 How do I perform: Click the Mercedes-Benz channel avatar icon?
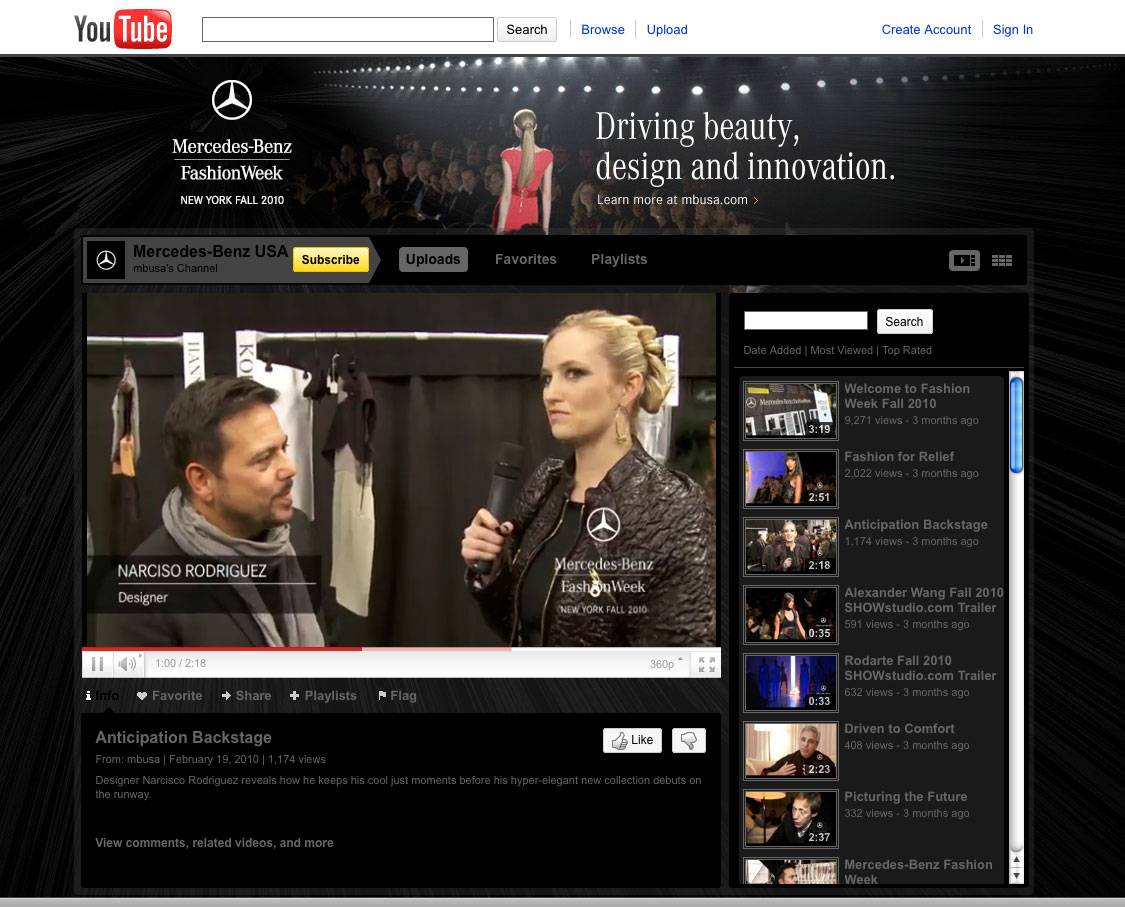tap(106, 260)
